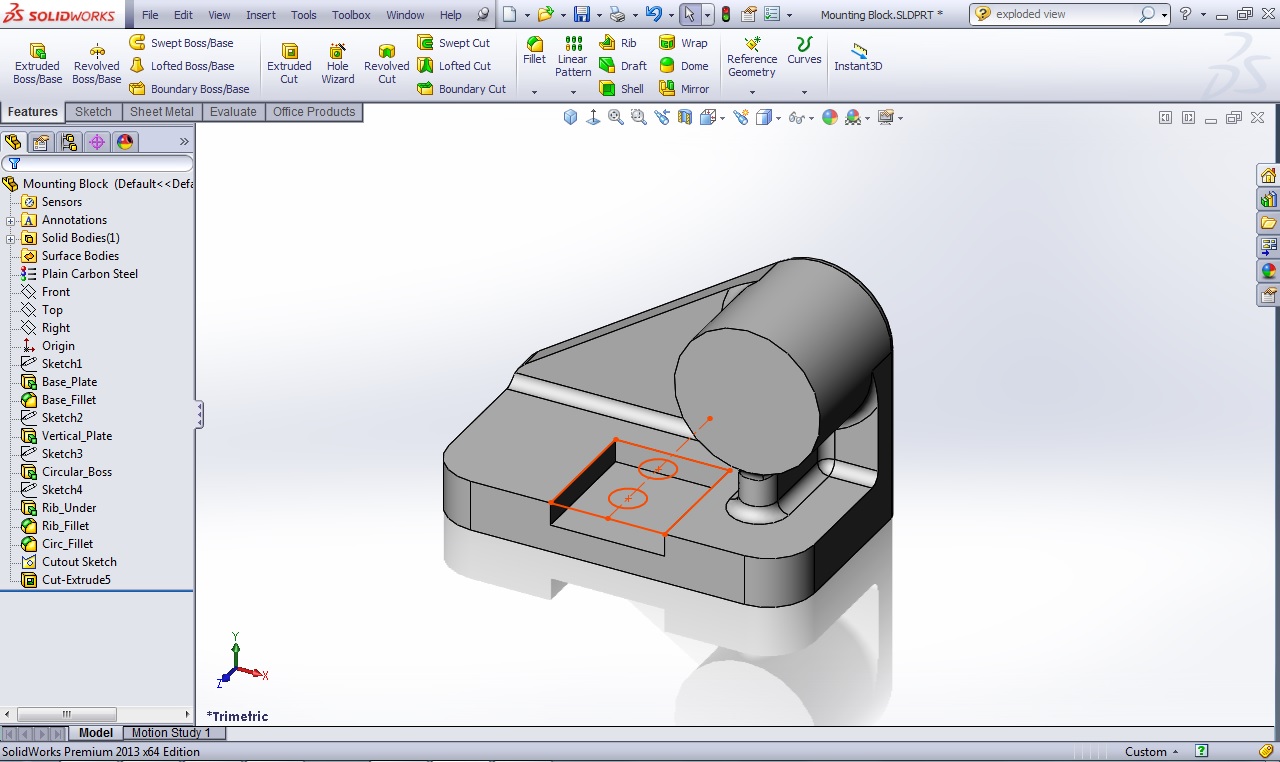Switch to the Sketch tab

click(x=93, y=112)
